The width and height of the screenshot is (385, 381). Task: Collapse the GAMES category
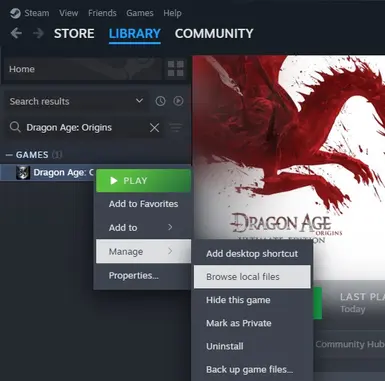[x=9, y=155]
